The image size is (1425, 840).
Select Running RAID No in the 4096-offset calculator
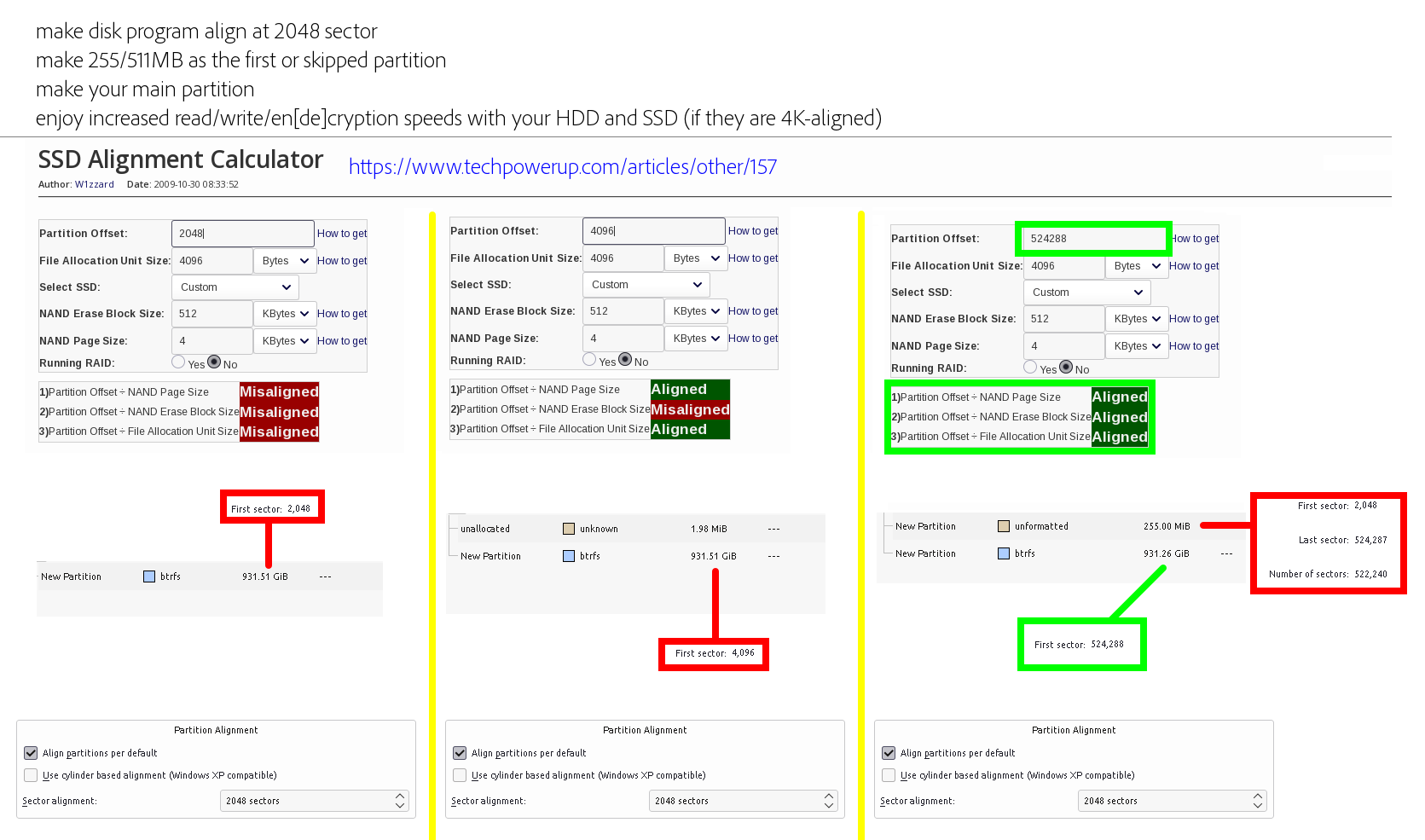coord(626,360)
